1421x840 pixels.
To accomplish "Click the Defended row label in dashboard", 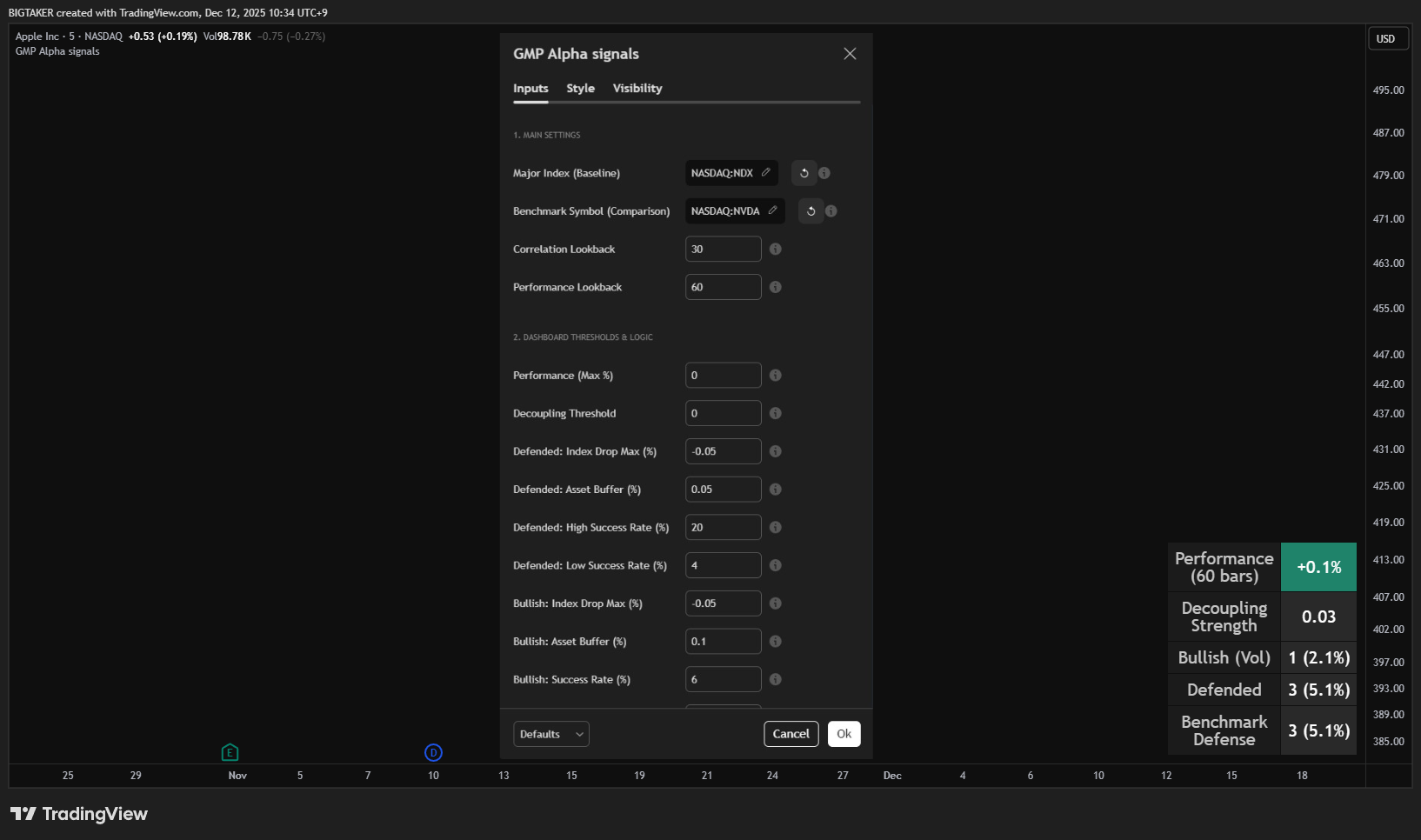I will pyautogui.click(x=1224, y=690).
